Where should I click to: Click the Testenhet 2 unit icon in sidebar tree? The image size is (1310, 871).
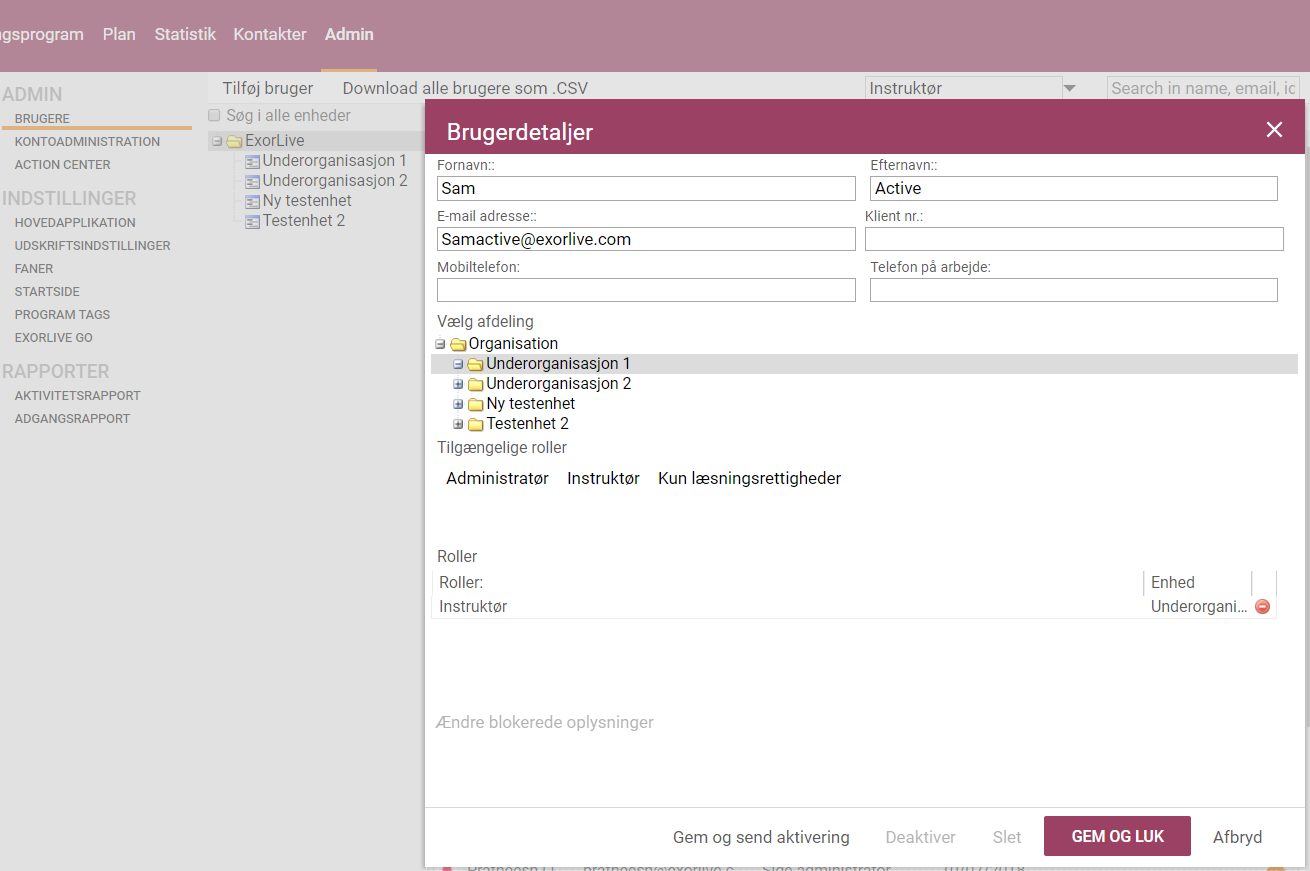tap(252, 221)
